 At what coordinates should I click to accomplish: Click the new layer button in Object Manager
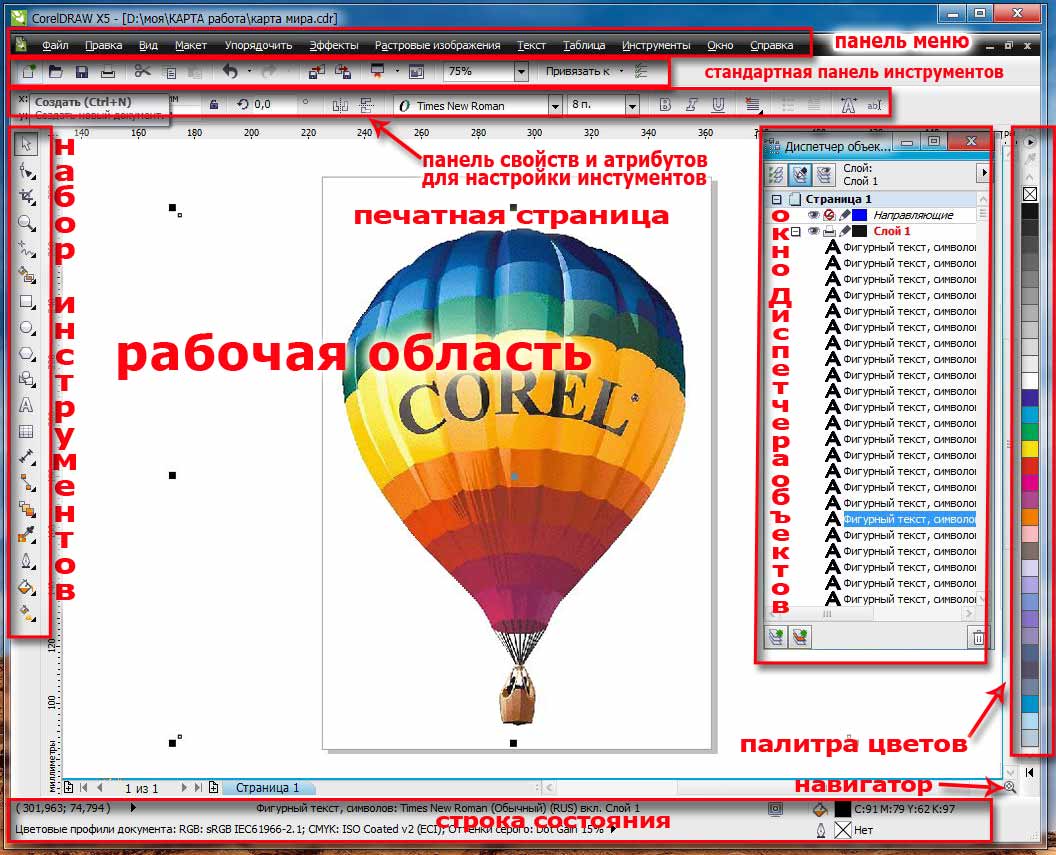(x=776, y=636)
